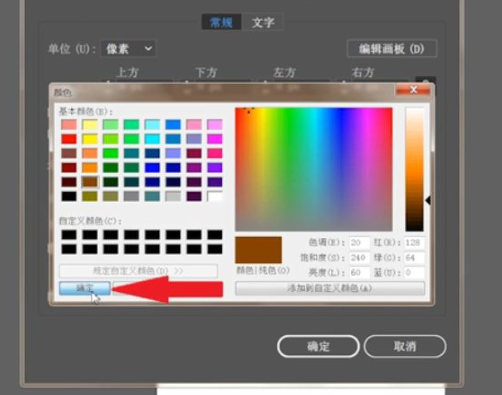
Task: Select the pale yellow swatch in the first row
Action: point(90,125)
